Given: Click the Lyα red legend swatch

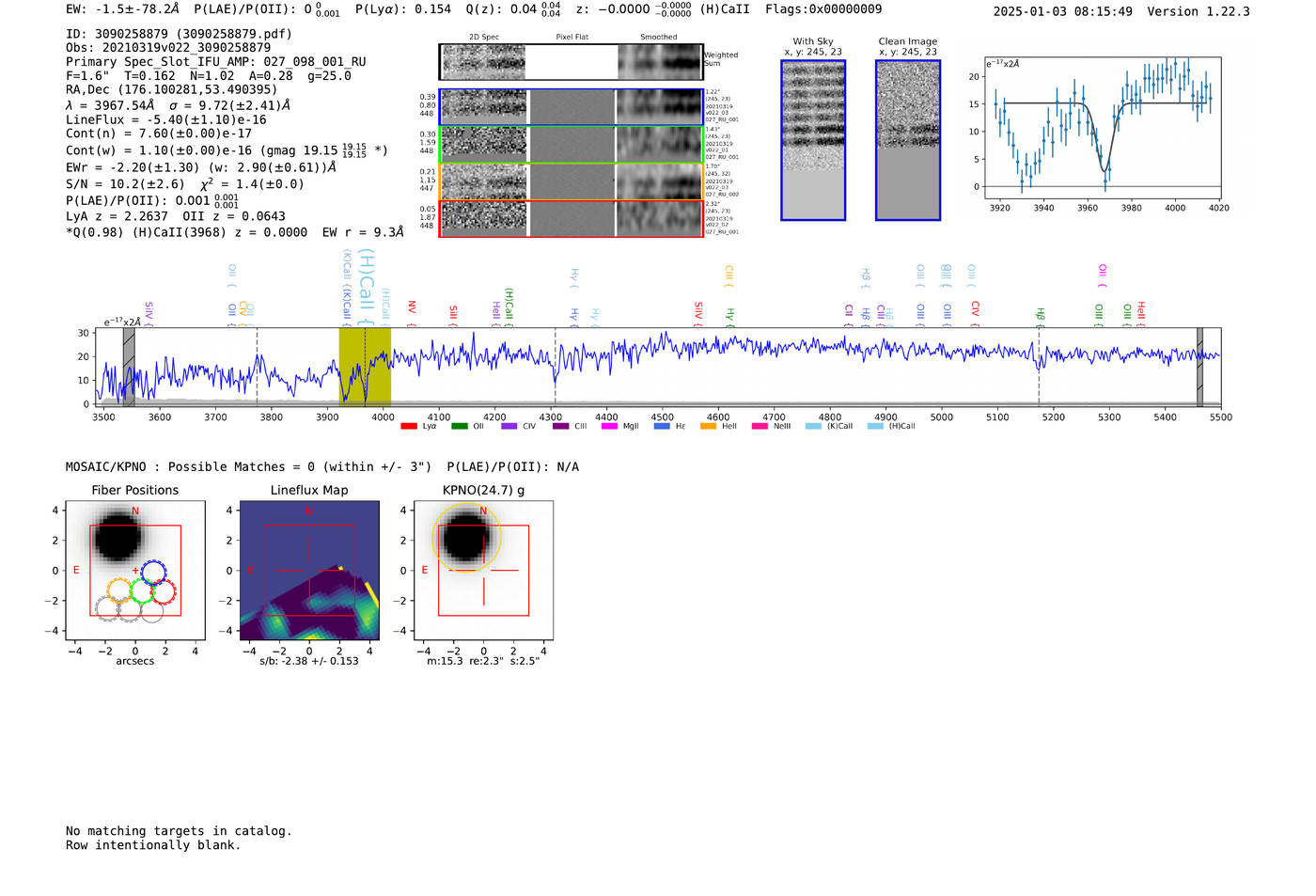Looking at the screenshot, I should 409,426.
